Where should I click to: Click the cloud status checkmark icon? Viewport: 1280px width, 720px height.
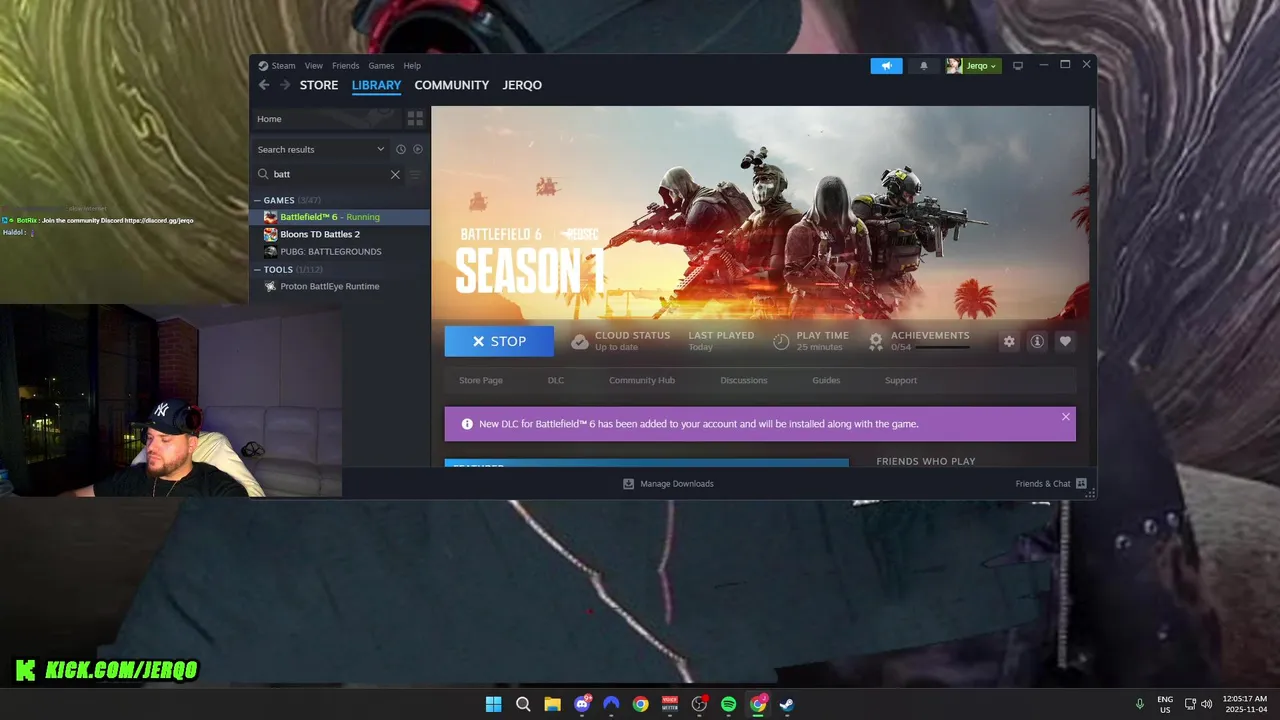579,341
